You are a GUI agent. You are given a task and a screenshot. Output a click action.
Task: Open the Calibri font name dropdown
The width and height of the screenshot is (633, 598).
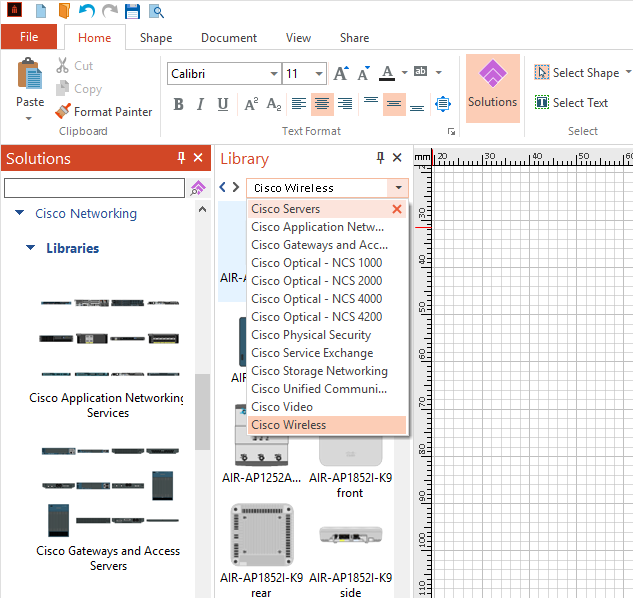pyautogui.click(x=274, y=74)
